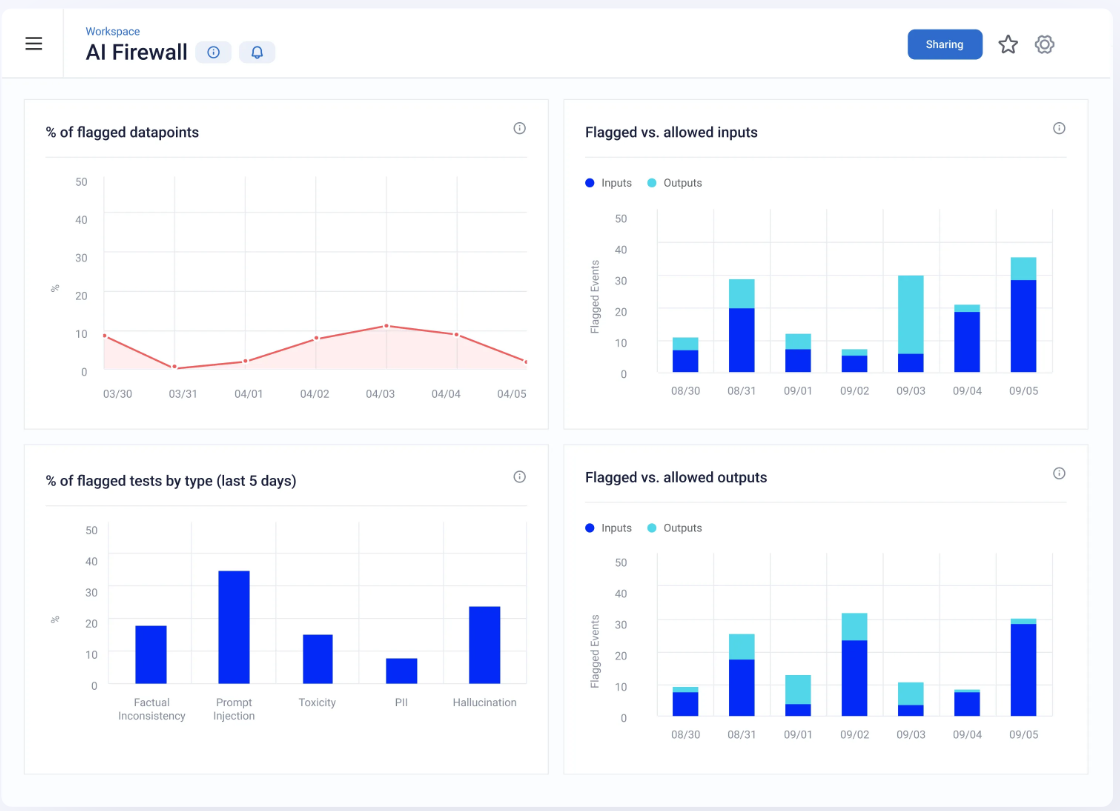Click the notification bell icon
1120x811 pixels.
point(257,53)
